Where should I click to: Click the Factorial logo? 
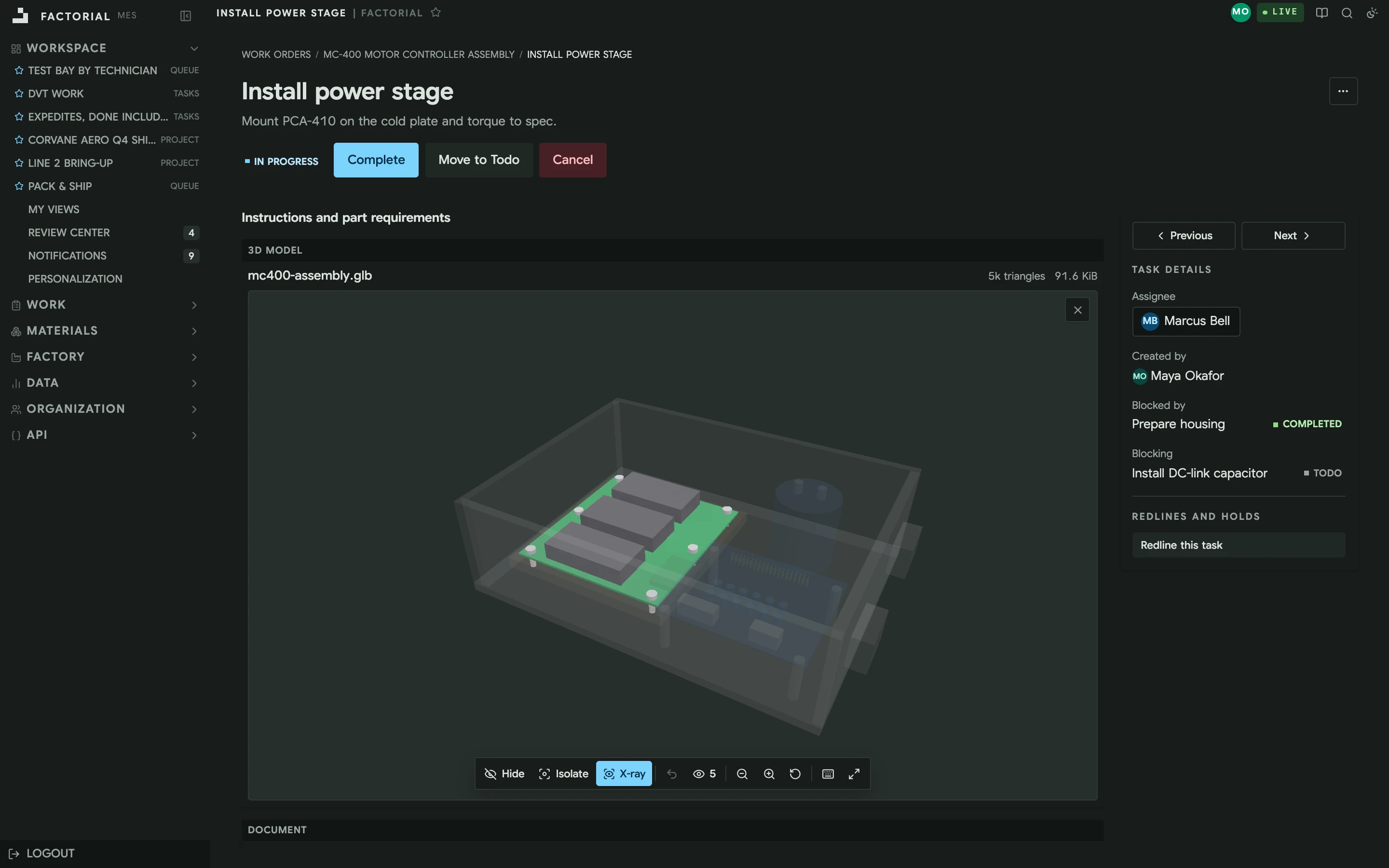(20, 15)
